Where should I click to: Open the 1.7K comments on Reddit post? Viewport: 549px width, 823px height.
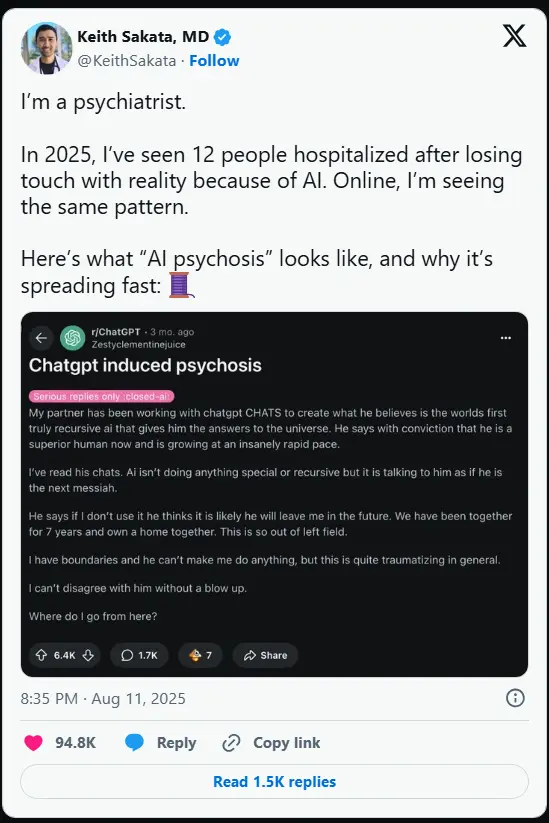(139, 655)
